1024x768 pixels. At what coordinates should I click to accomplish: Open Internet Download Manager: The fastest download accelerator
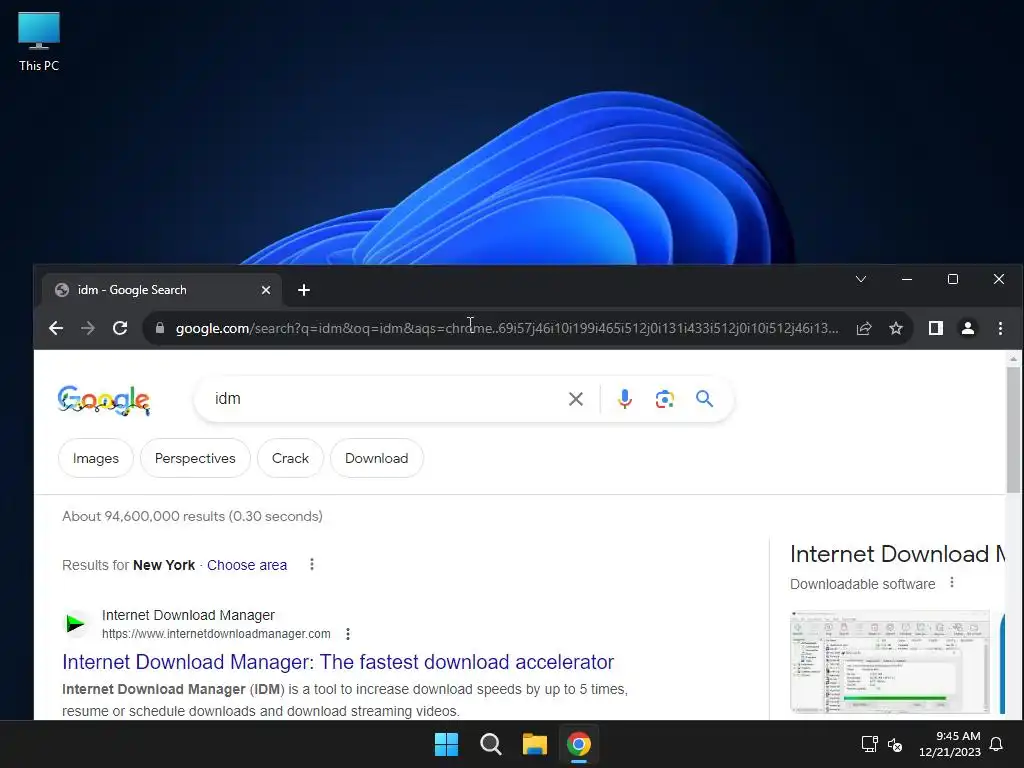(x=338, y=662)
